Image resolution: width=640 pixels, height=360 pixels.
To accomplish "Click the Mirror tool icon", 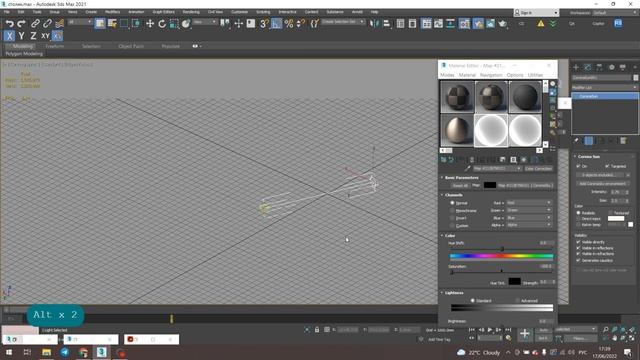I will coord(374,24).
